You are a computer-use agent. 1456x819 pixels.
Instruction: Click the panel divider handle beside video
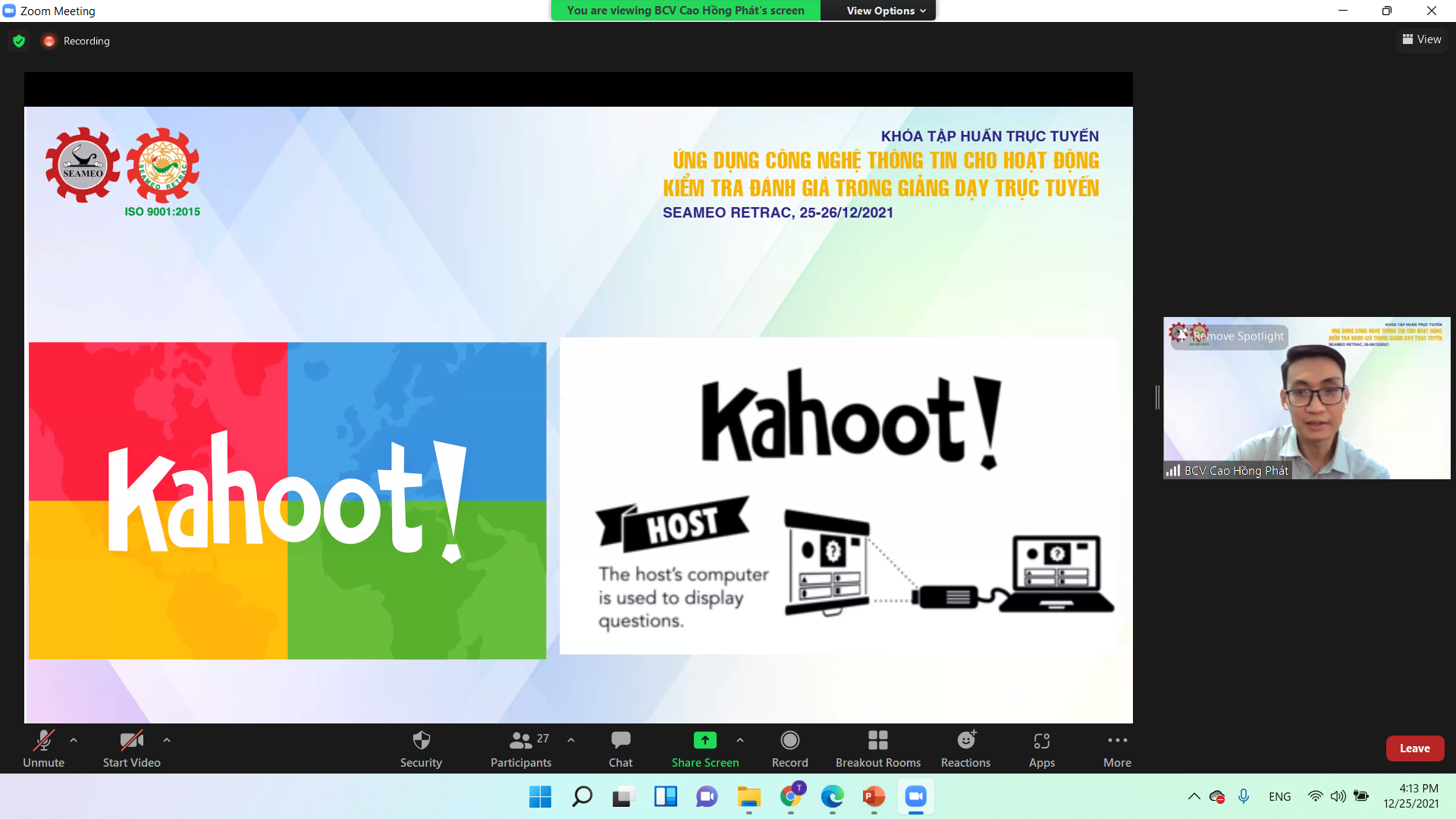(1157, 397)
